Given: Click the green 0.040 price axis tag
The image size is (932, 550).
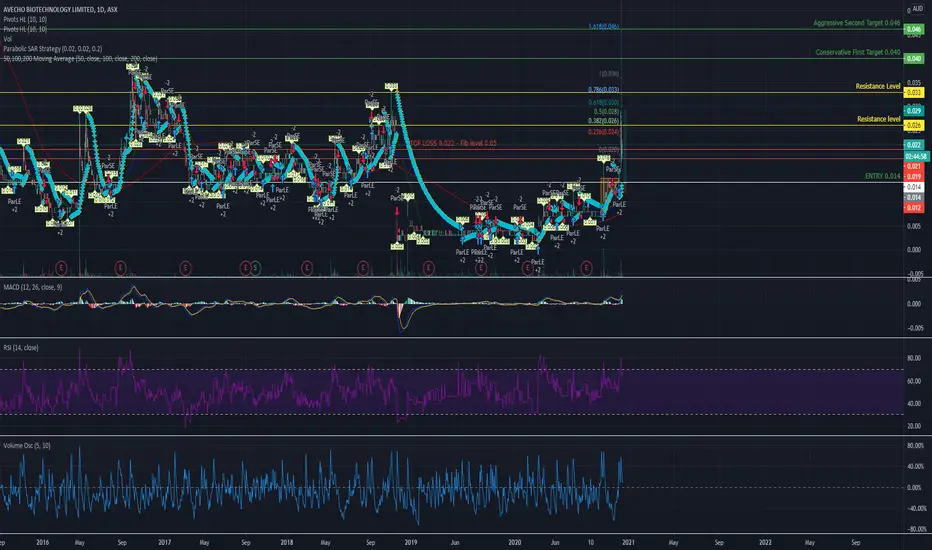Looking at the screenshot, I should point(914,58).
